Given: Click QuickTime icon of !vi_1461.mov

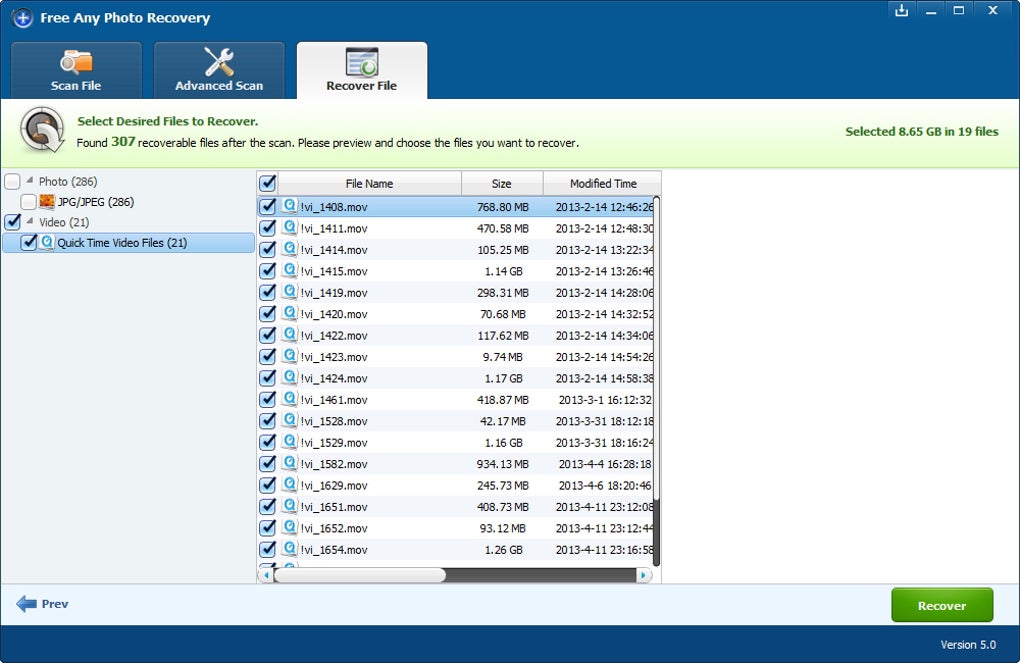Looking at the screenshot, I should point(289,399).
